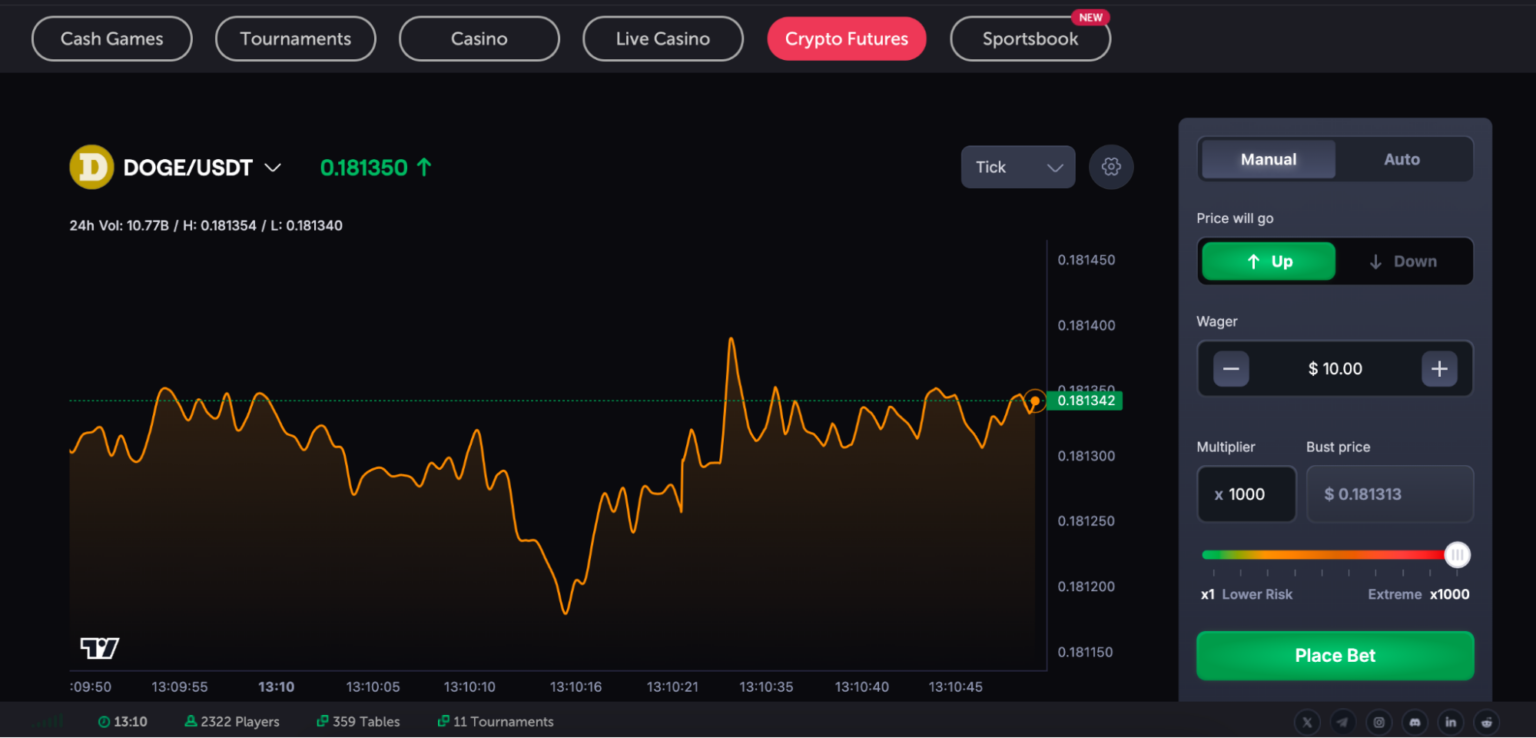
Task: Open the X (Twitter) social link
Action: pyautogui.click(x=1307, y=722)
